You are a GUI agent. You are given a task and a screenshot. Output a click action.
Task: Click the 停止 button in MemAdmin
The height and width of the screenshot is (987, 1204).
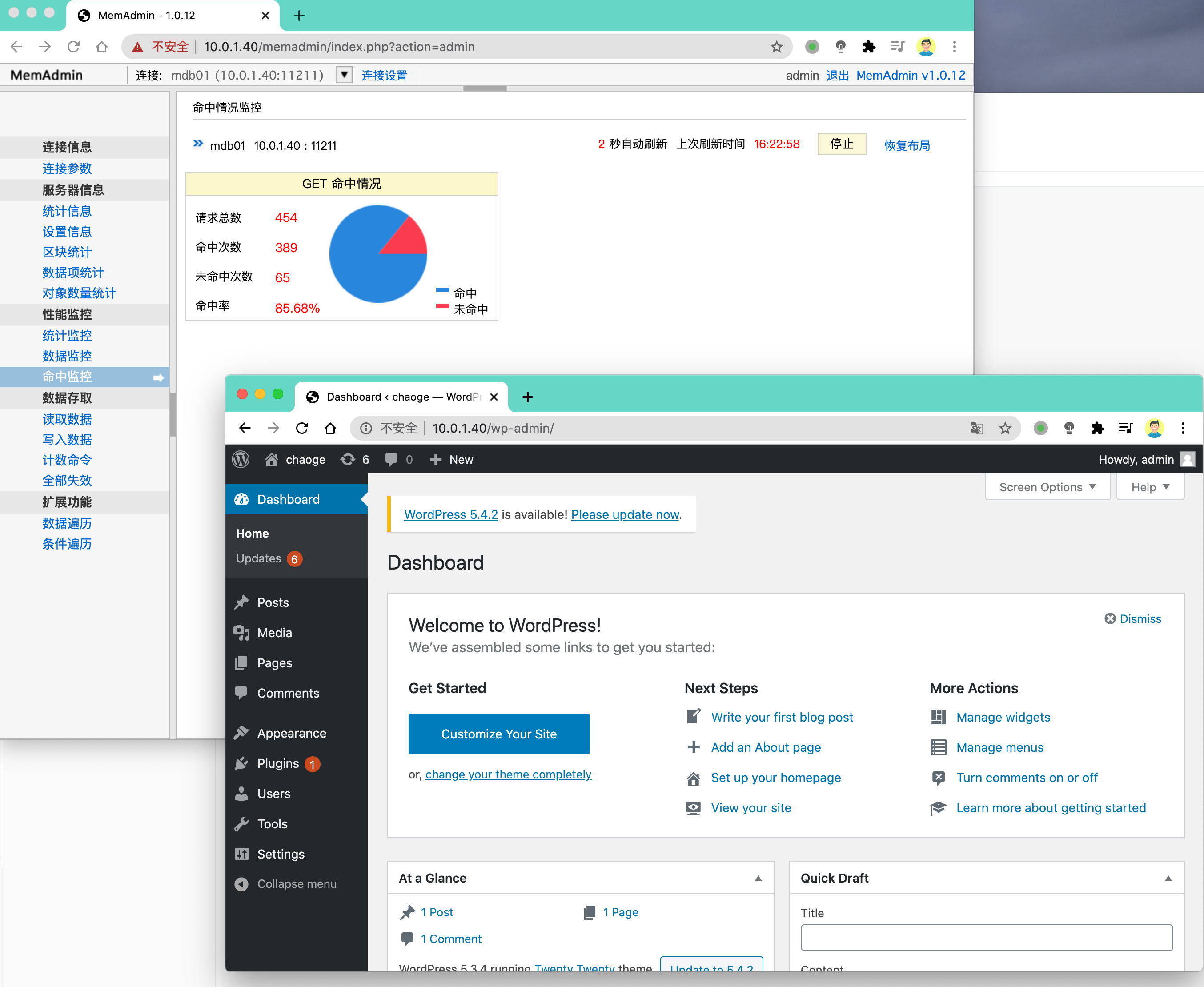coord(841,144)
